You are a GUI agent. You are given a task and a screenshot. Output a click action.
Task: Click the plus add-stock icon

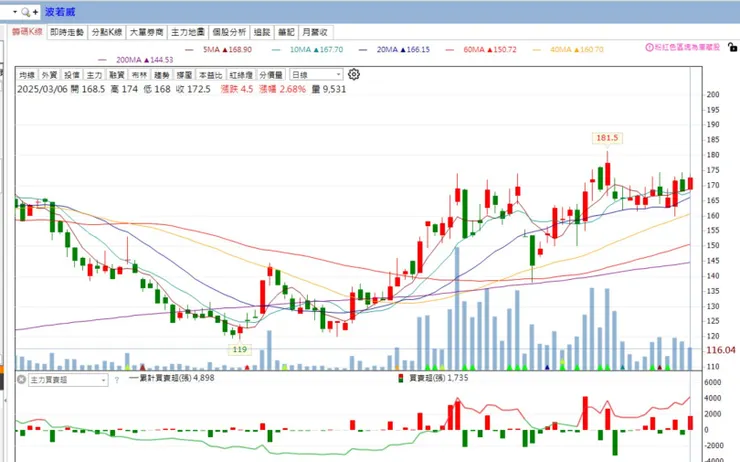35,12
